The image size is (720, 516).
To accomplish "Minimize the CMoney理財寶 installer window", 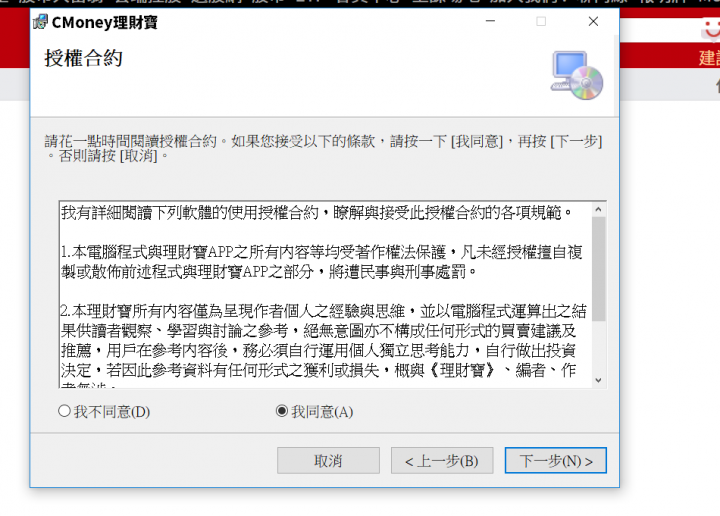I will tap(490, 21).
